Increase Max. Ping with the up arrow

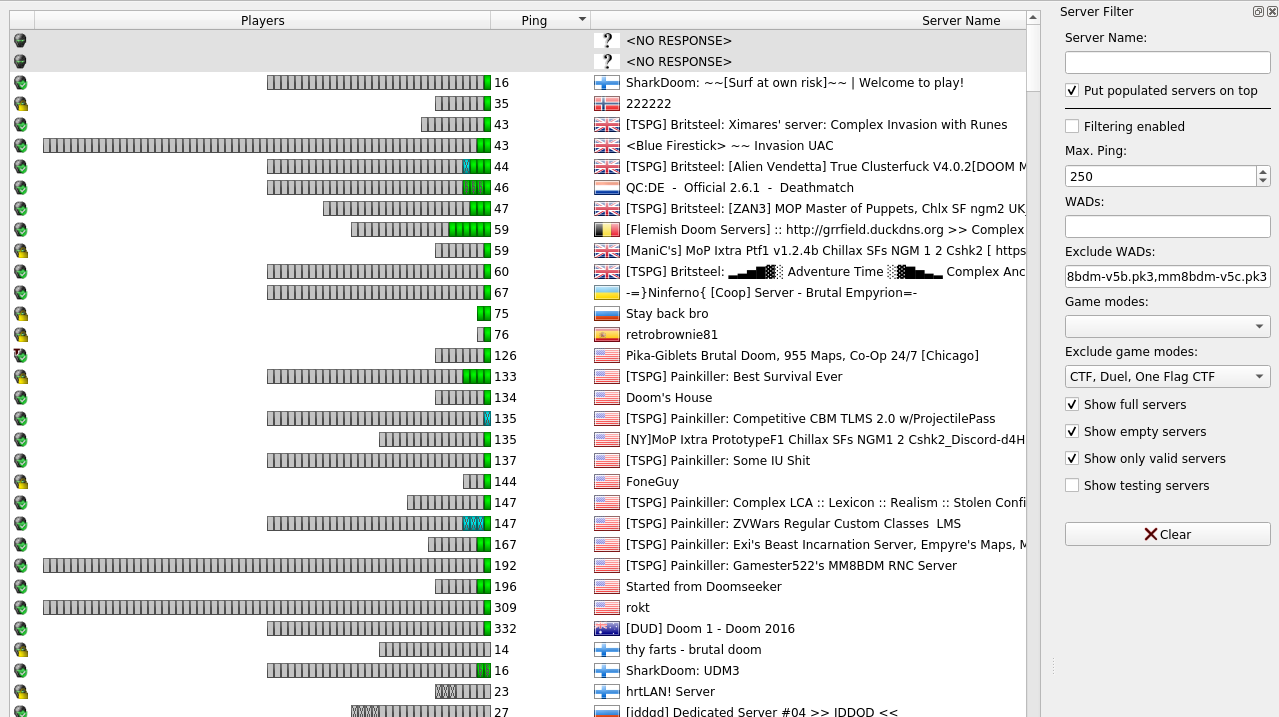pyautogui.click(x=1264, y=171)
